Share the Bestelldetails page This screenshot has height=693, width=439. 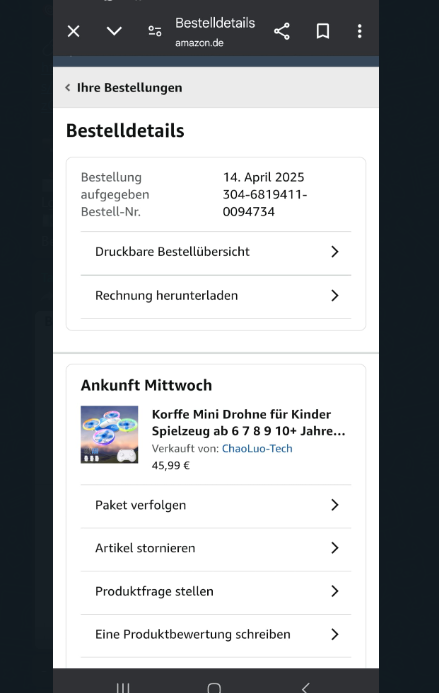282,31
